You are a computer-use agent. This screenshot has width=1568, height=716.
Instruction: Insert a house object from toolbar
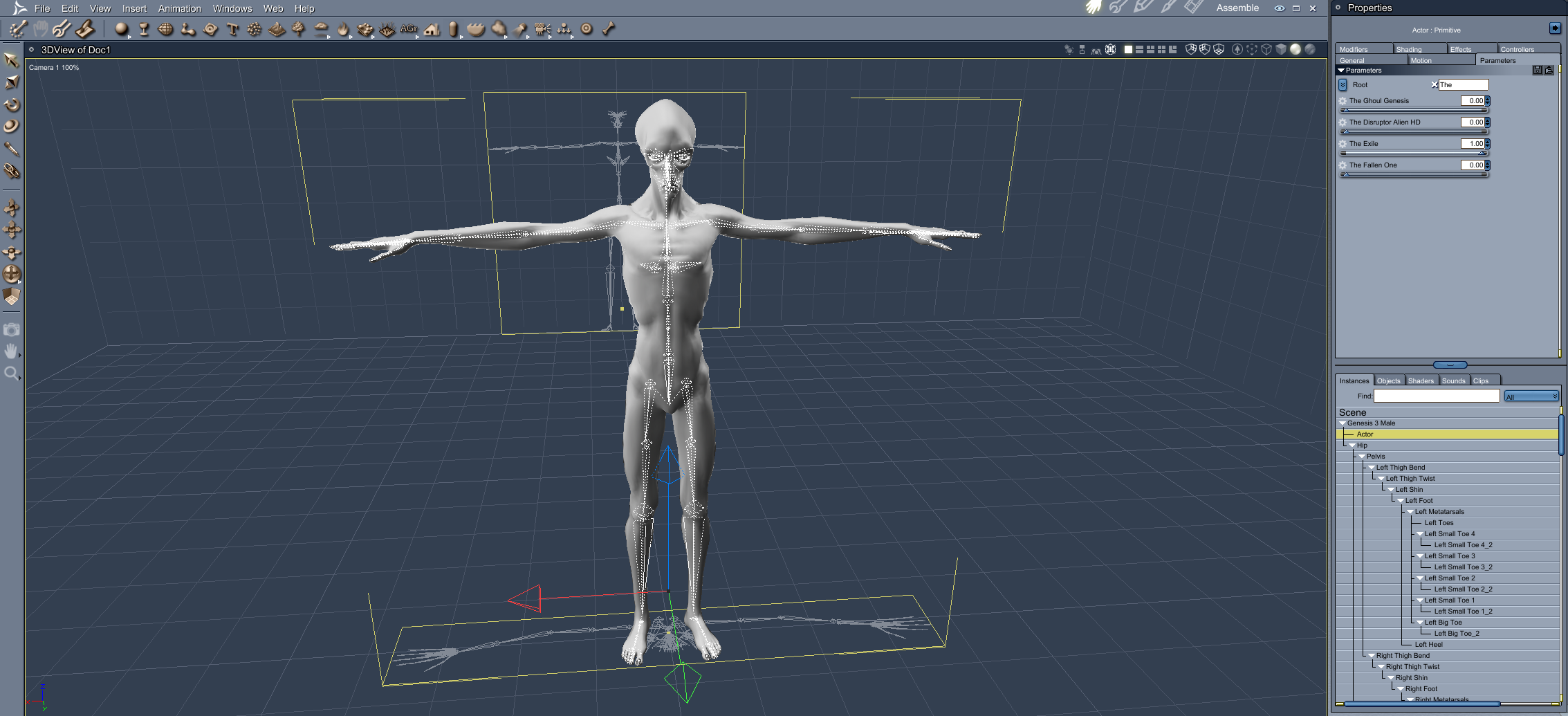(432, 29)
